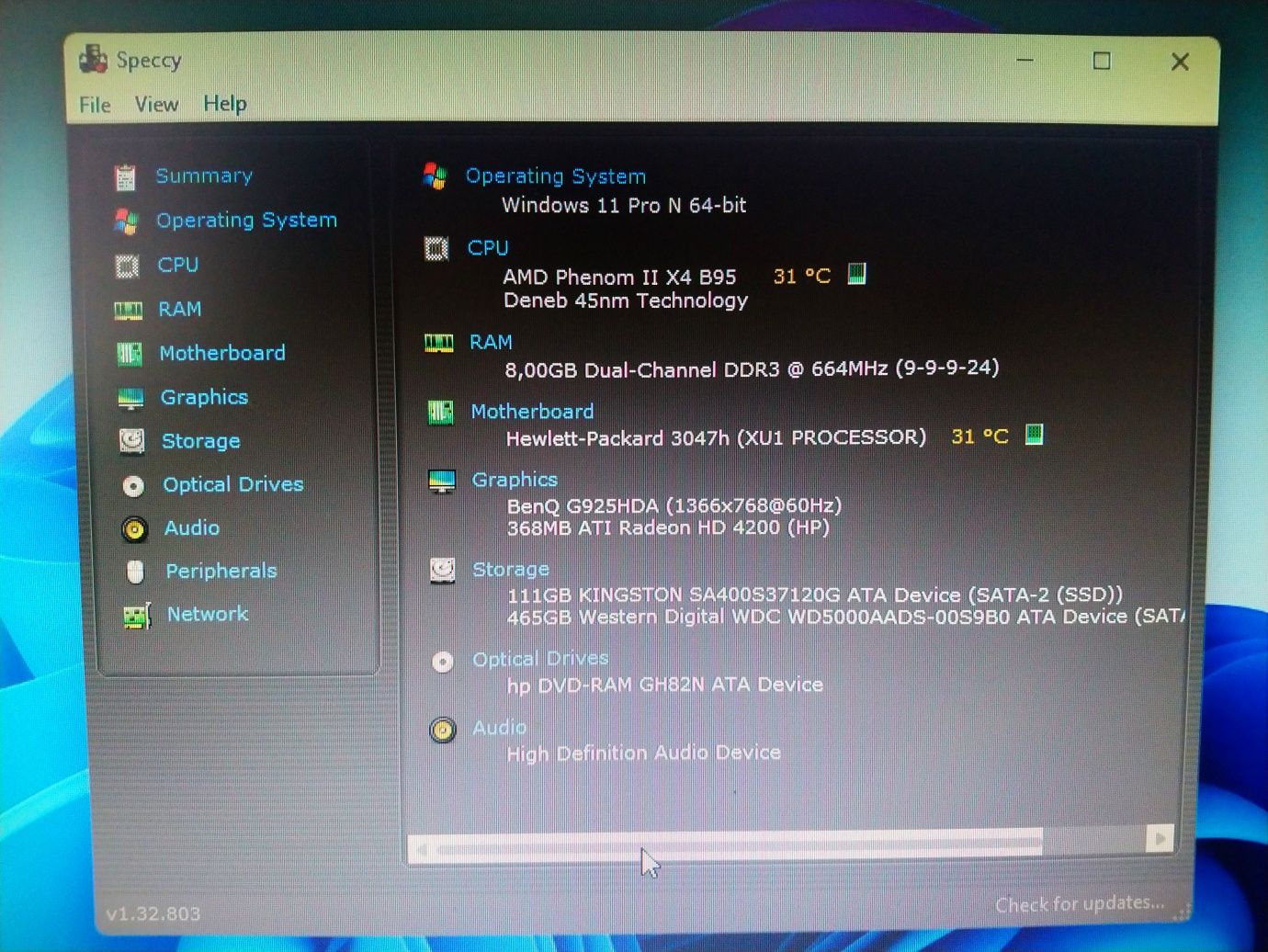Screen dimensions: 1268x952
Task: Click the horizontal scrollbar right arrow
Action: pyautogui.click(x=1160, y=838)
